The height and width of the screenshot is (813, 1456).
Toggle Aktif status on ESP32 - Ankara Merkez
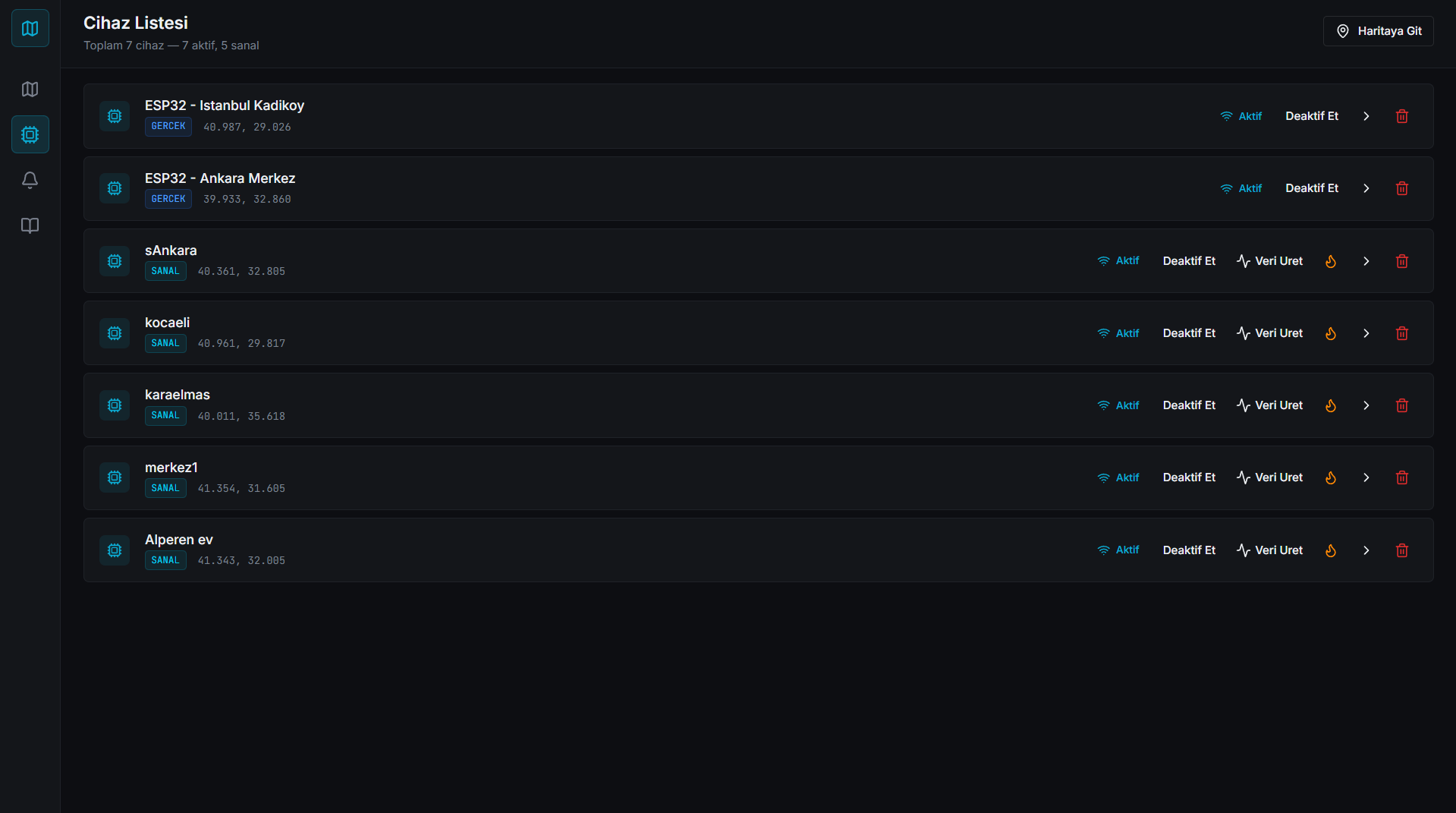pos(1241,187)
